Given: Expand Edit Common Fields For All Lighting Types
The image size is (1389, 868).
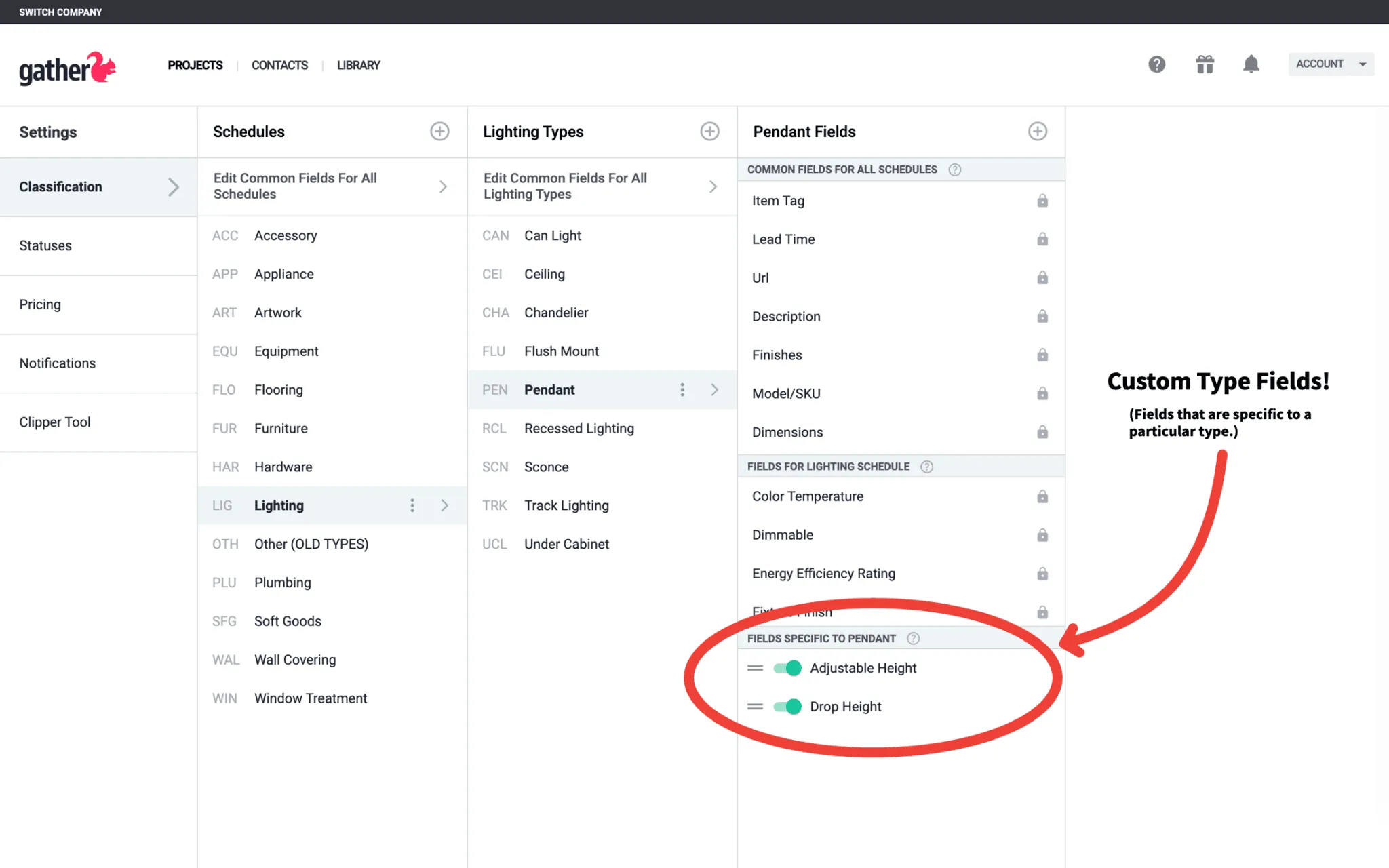Looking at the screenshot, I should [602, 186].
